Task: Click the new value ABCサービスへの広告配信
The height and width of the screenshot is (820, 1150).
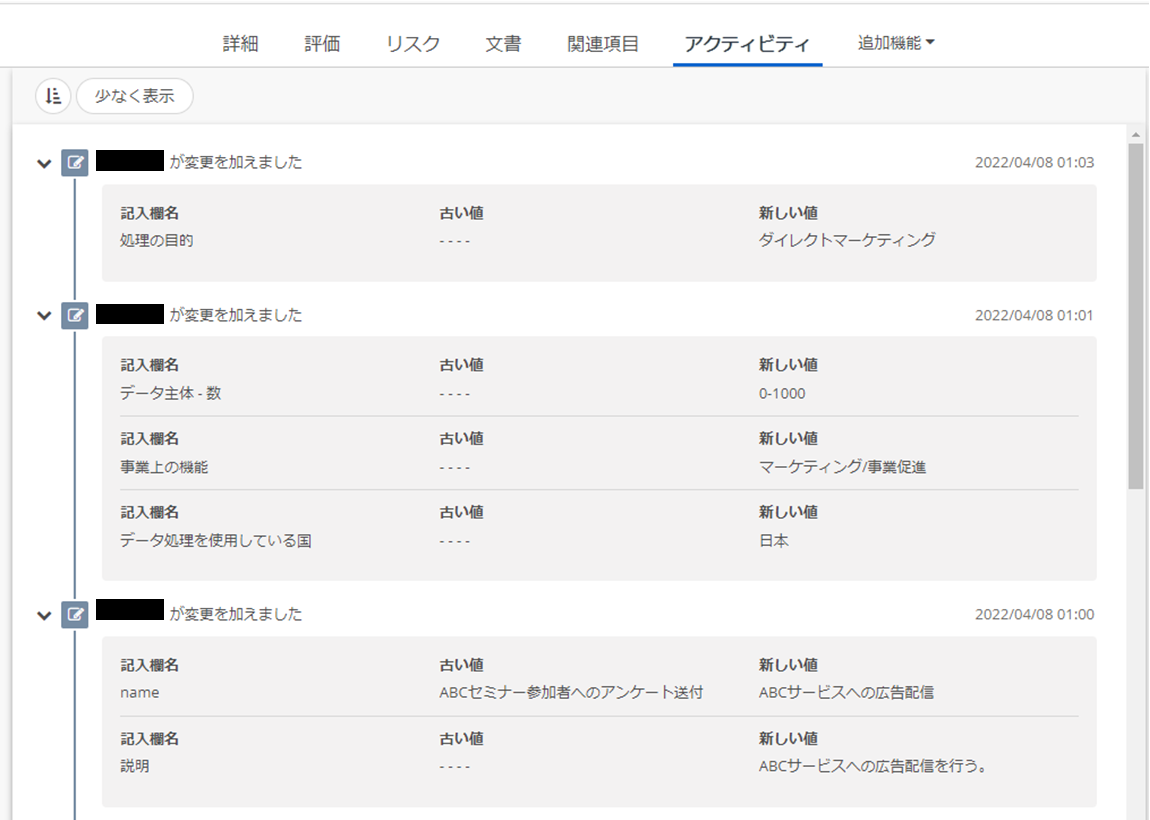Action: (846, 692)
